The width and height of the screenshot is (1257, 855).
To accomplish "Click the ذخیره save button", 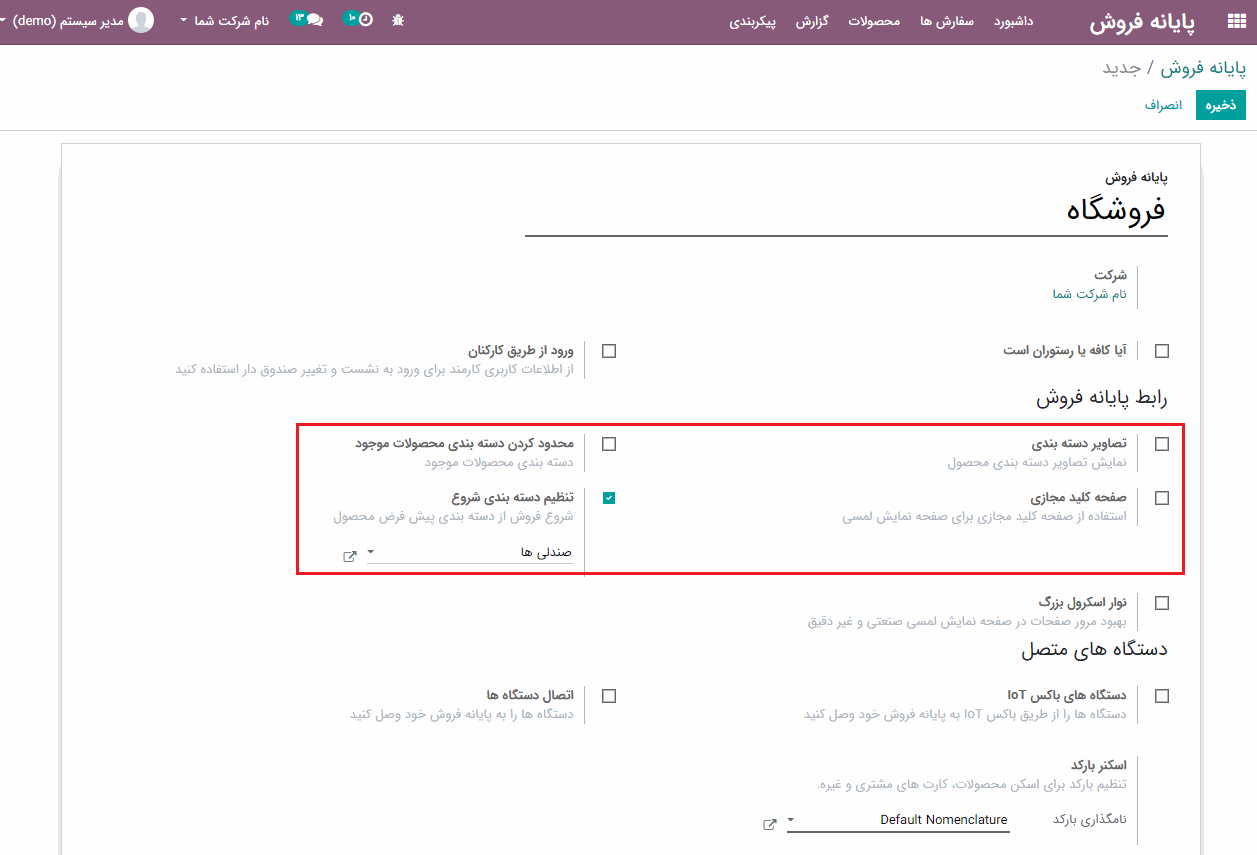I will [1220, 105].
